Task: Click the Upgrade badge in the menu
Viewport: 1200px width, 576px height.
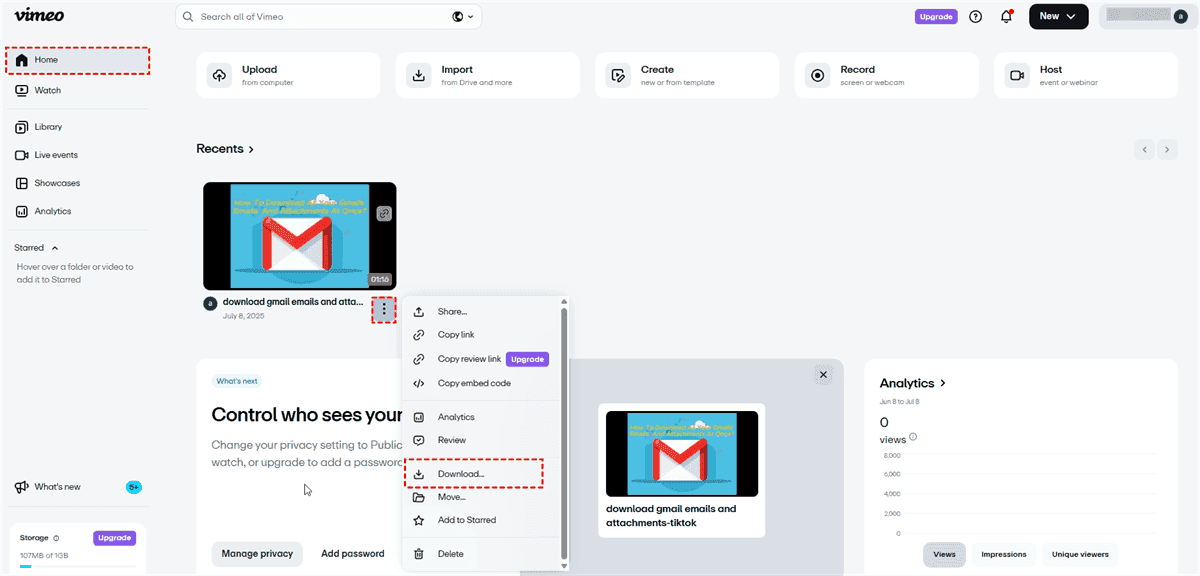Action: (527, 359)
